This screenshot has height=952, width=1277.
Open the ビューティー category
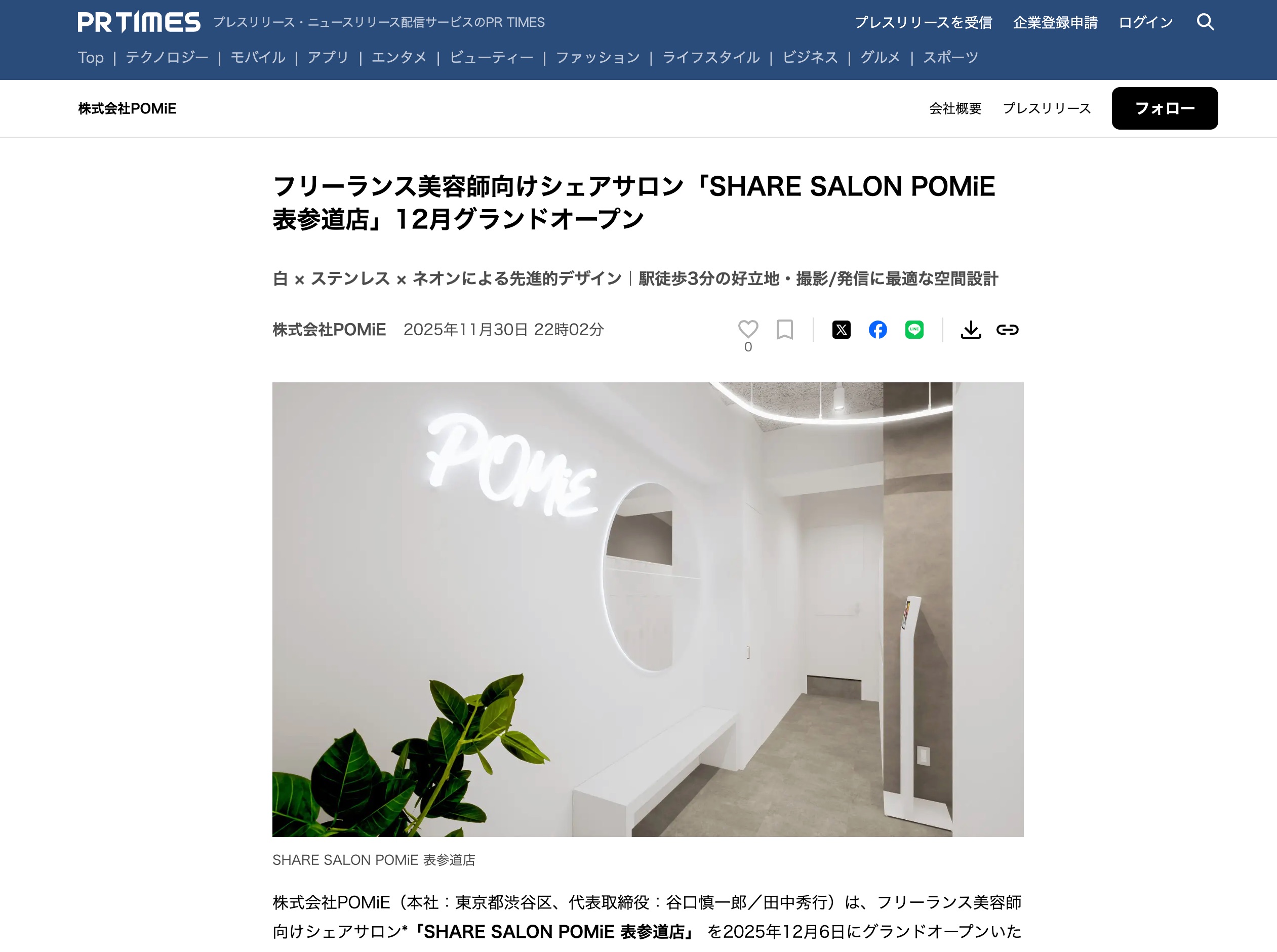[492, 58]
